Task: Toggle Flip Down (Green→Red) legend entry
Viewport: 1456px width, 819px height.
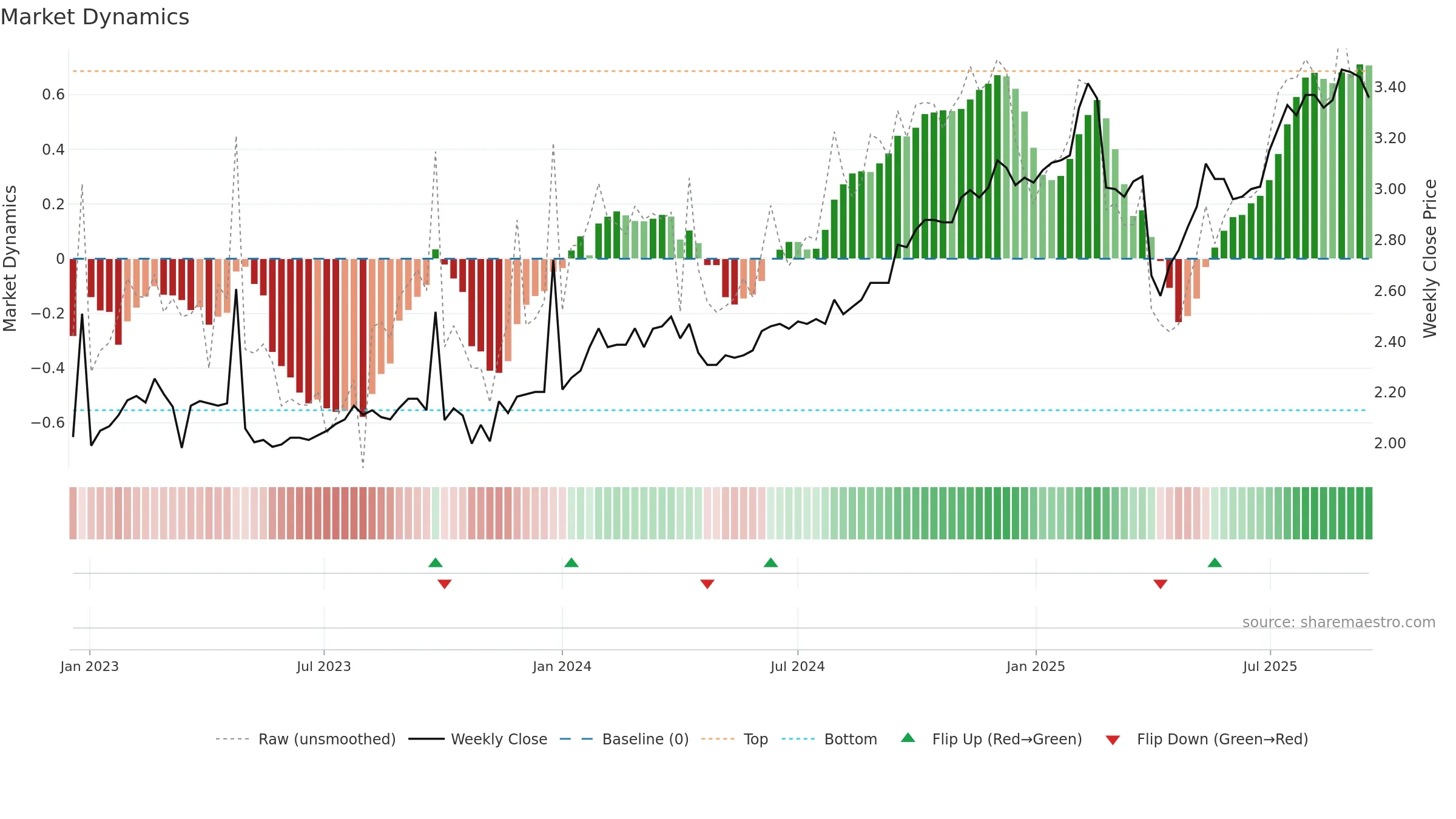Action: pyautogui.click(x=1206, y=739)
